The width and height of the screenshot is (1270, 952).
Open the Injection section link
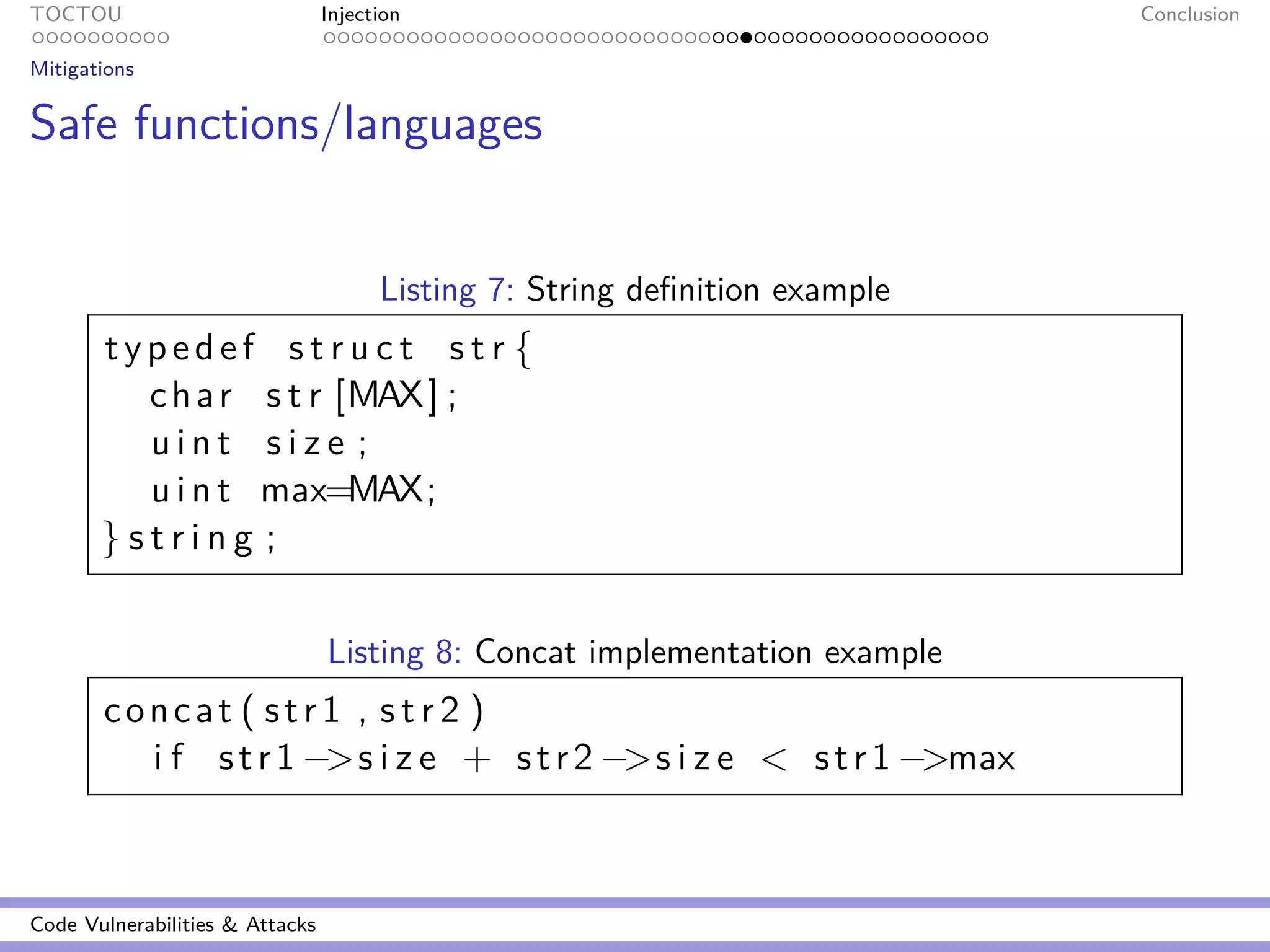coord(360,15)
